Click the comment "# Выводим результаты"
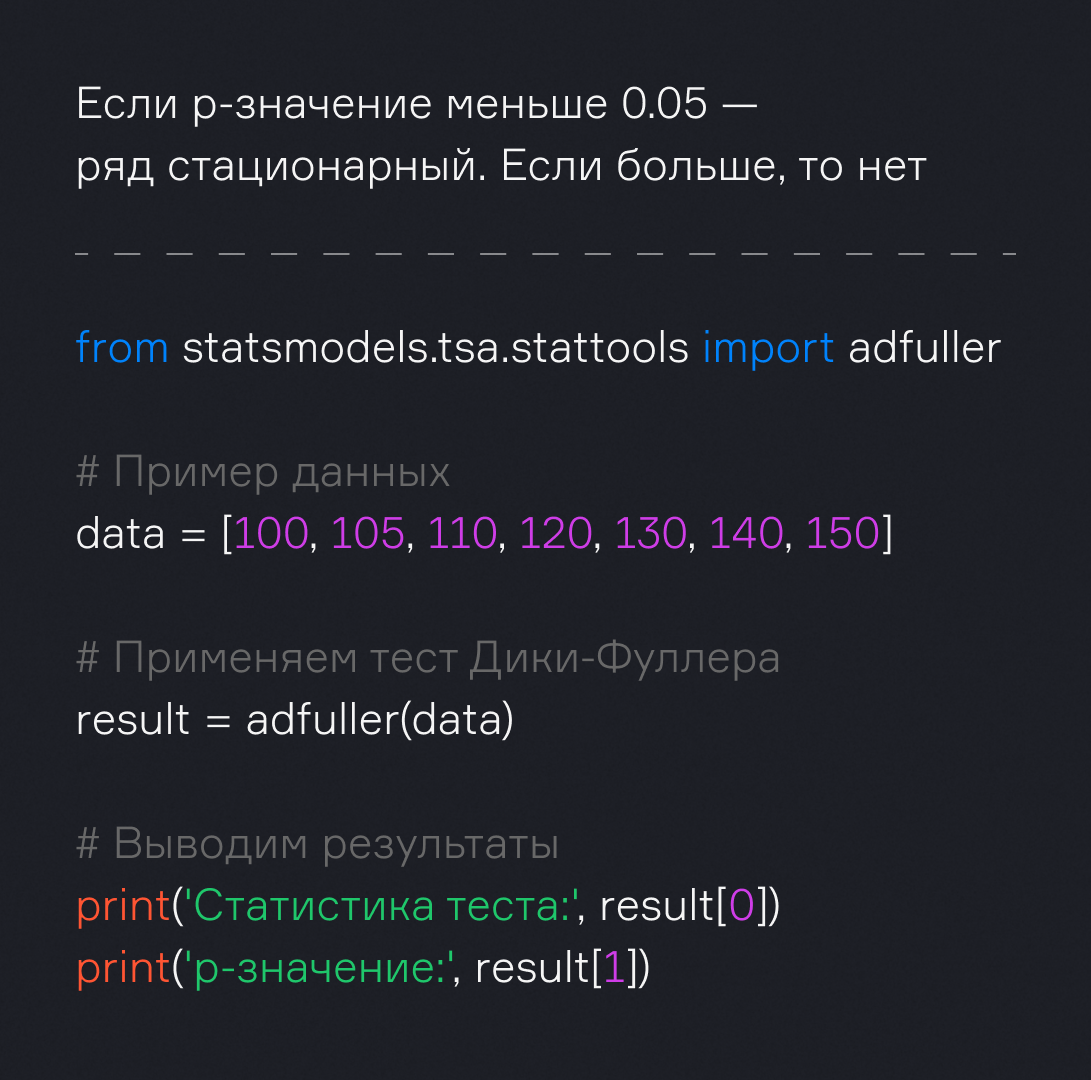 tap(317, 844)
